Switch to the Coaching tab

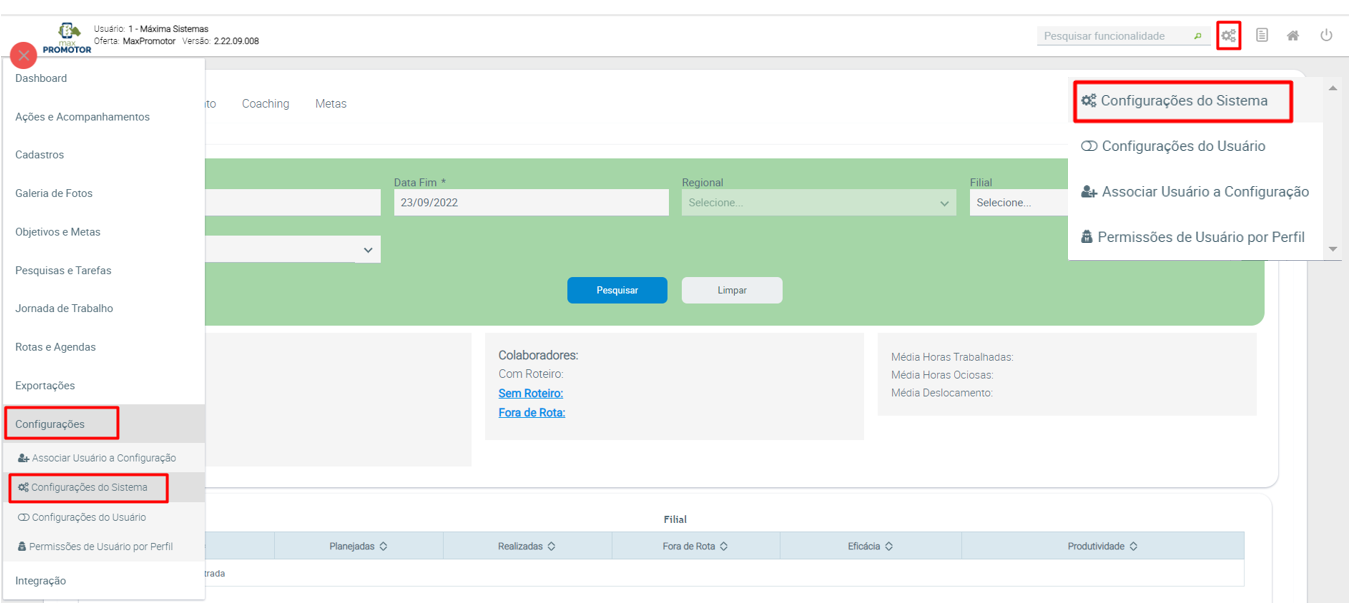(265, 104)
